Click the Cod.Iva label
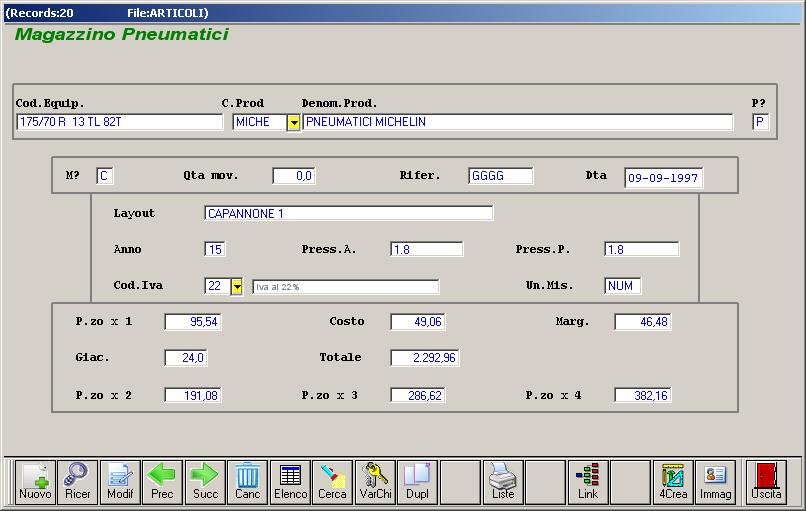 (x=138, y=285)
